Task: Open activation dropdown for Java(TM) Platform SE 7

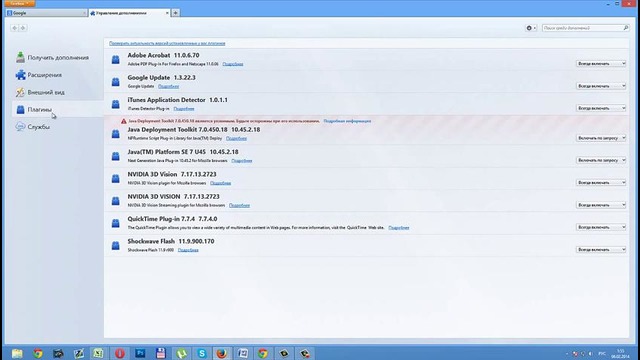Action: tap(601, 160)
